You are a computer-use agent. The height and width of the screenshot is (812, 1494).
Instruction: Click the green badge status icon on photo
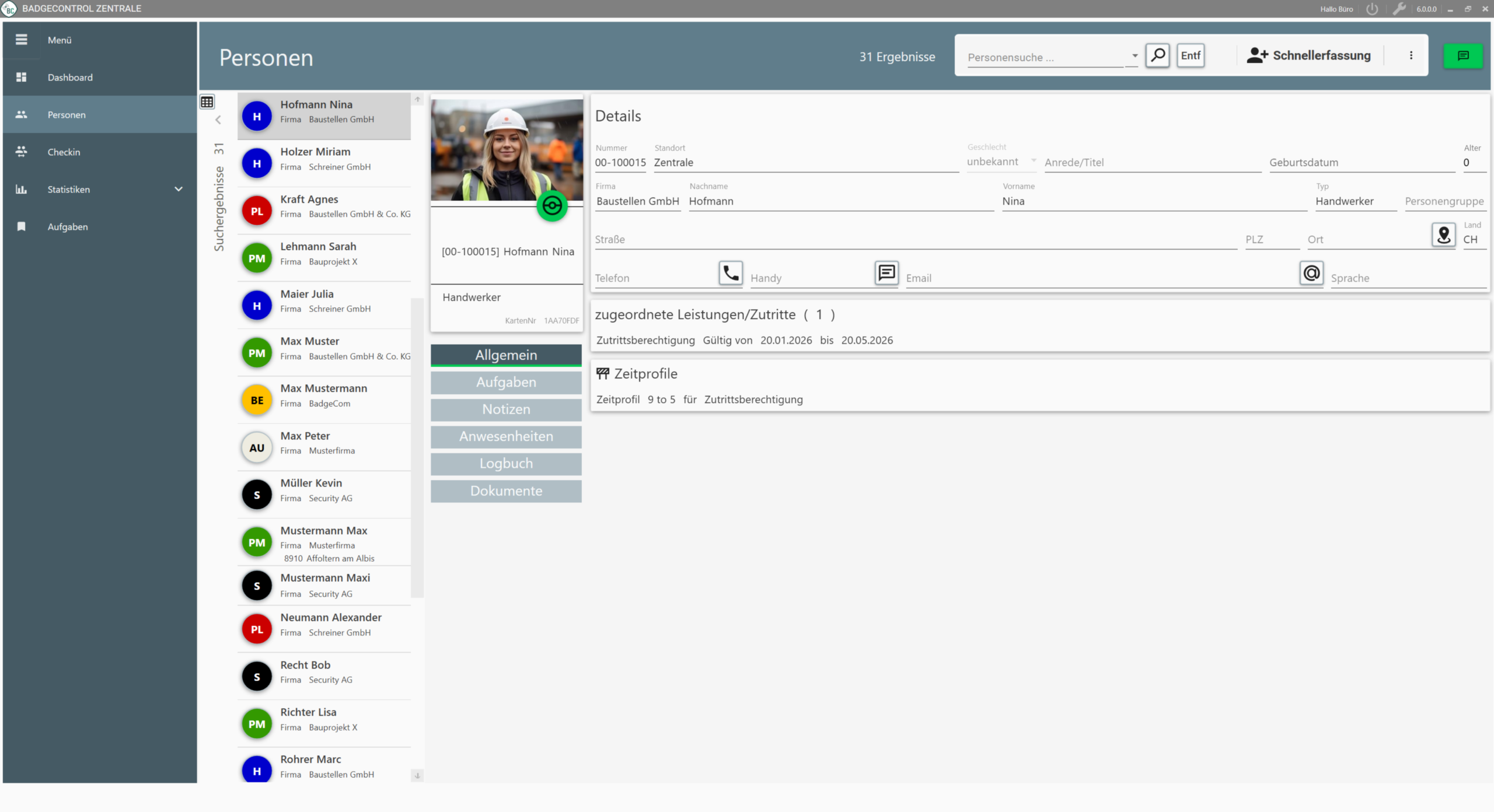pyautogui.click(x=551, y=206)
